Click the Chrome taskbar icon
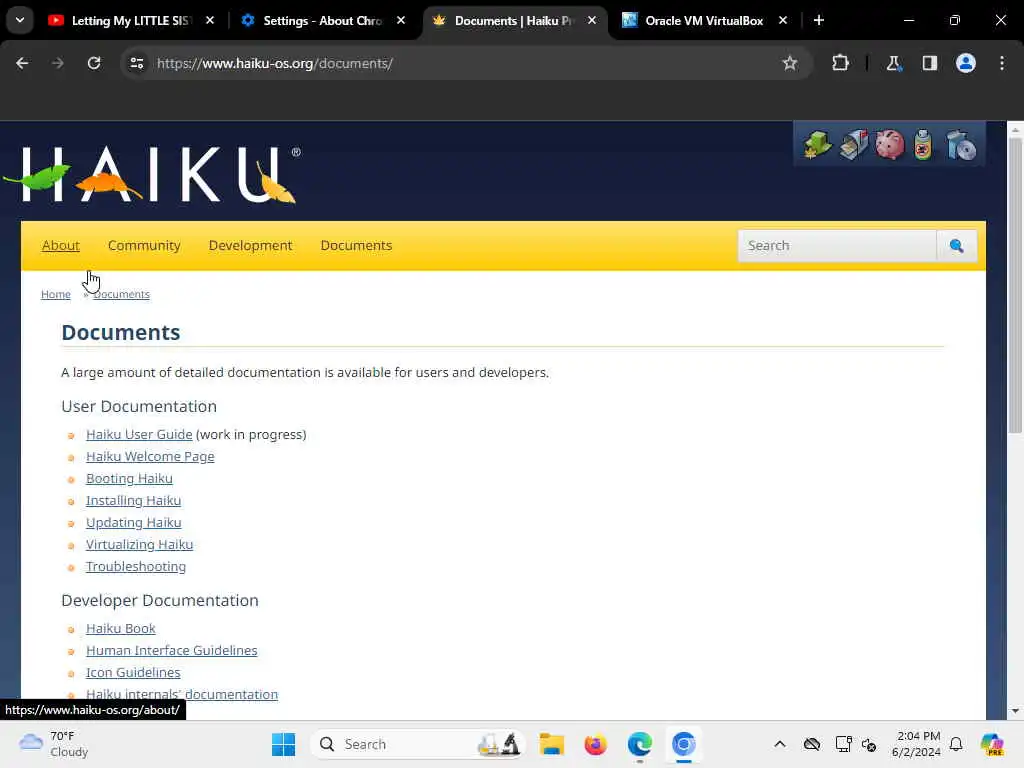1024x768 pixels. (684, 744)
